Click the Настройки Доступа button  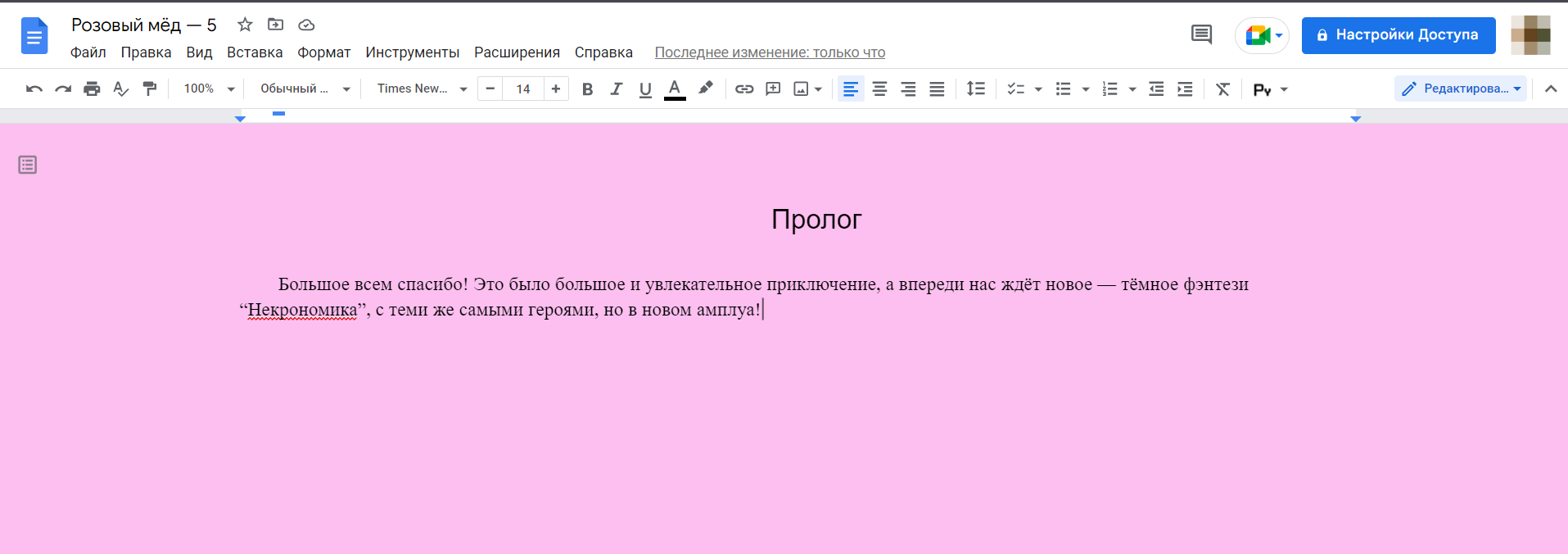pos(1398,35)
